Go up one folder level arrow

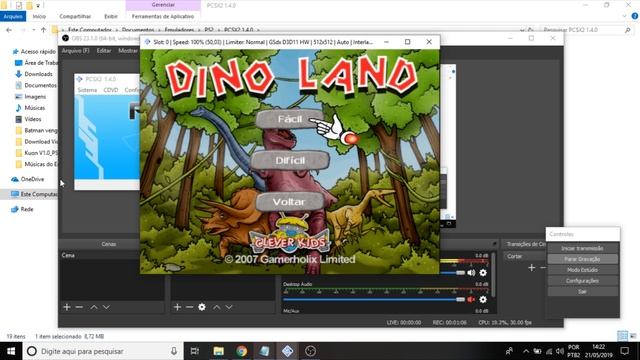43,30
